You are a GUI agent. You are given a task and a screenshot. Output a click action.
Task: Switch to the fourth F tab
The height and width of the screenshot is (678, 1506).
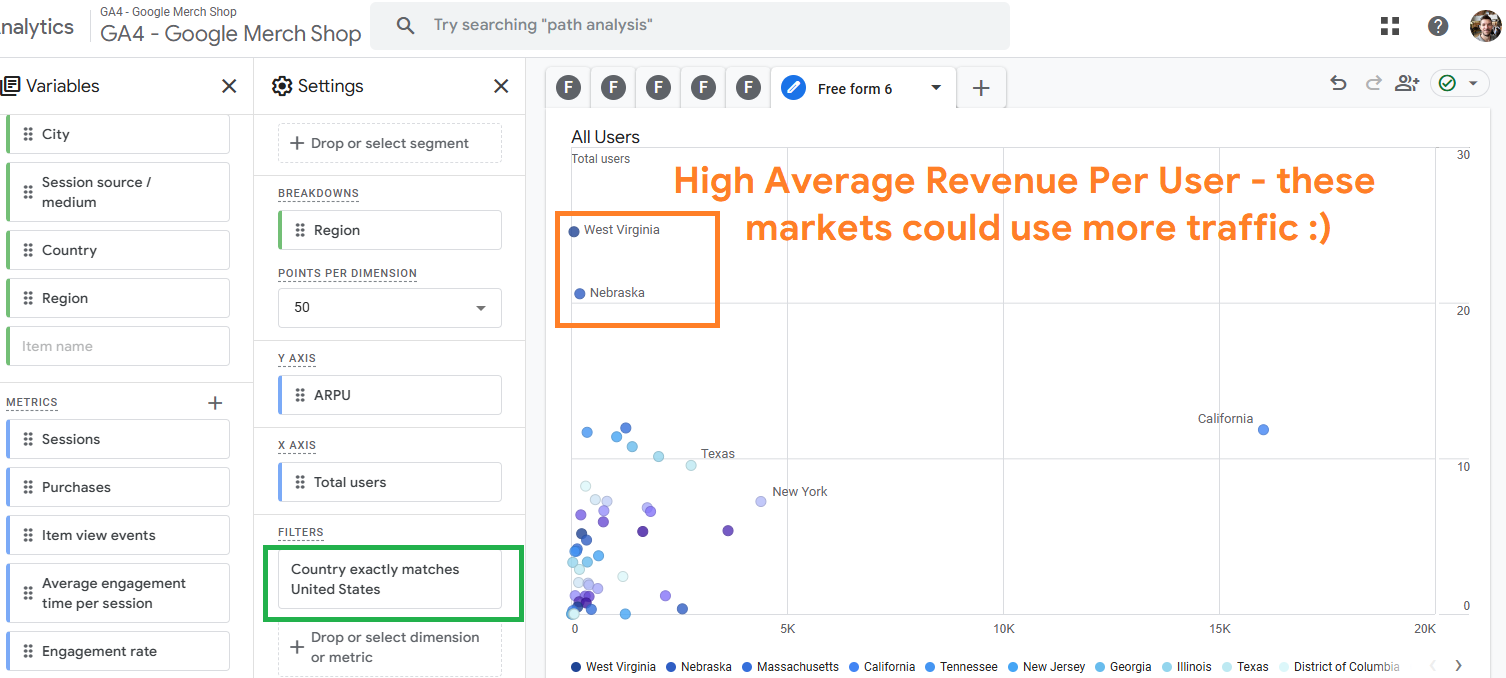pyautogui.click(x=703, y=88)
